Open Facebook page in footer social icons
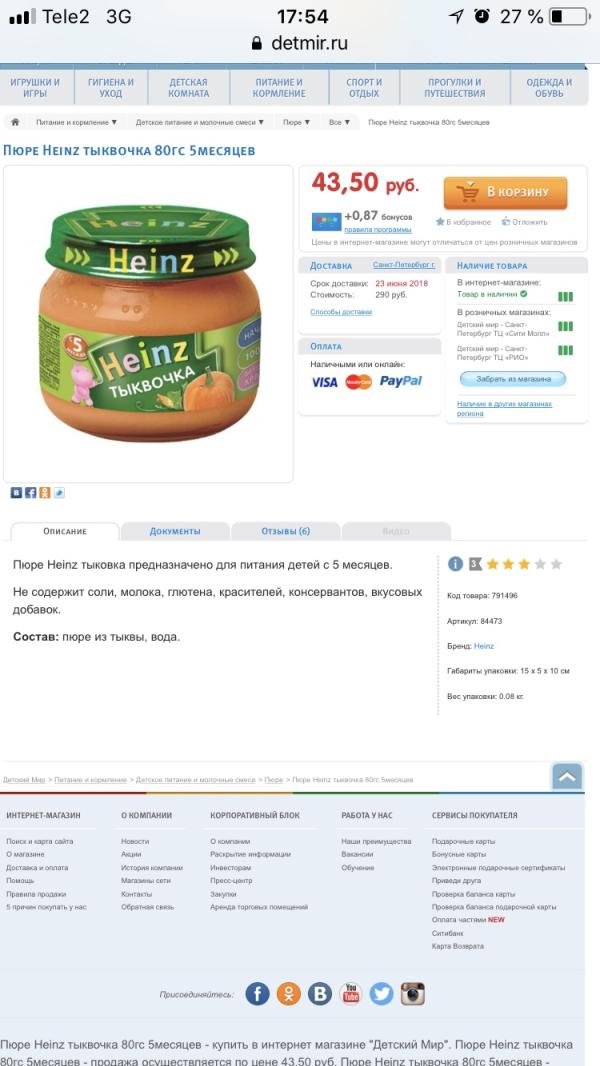600x1066 pixels. [258, 994]
